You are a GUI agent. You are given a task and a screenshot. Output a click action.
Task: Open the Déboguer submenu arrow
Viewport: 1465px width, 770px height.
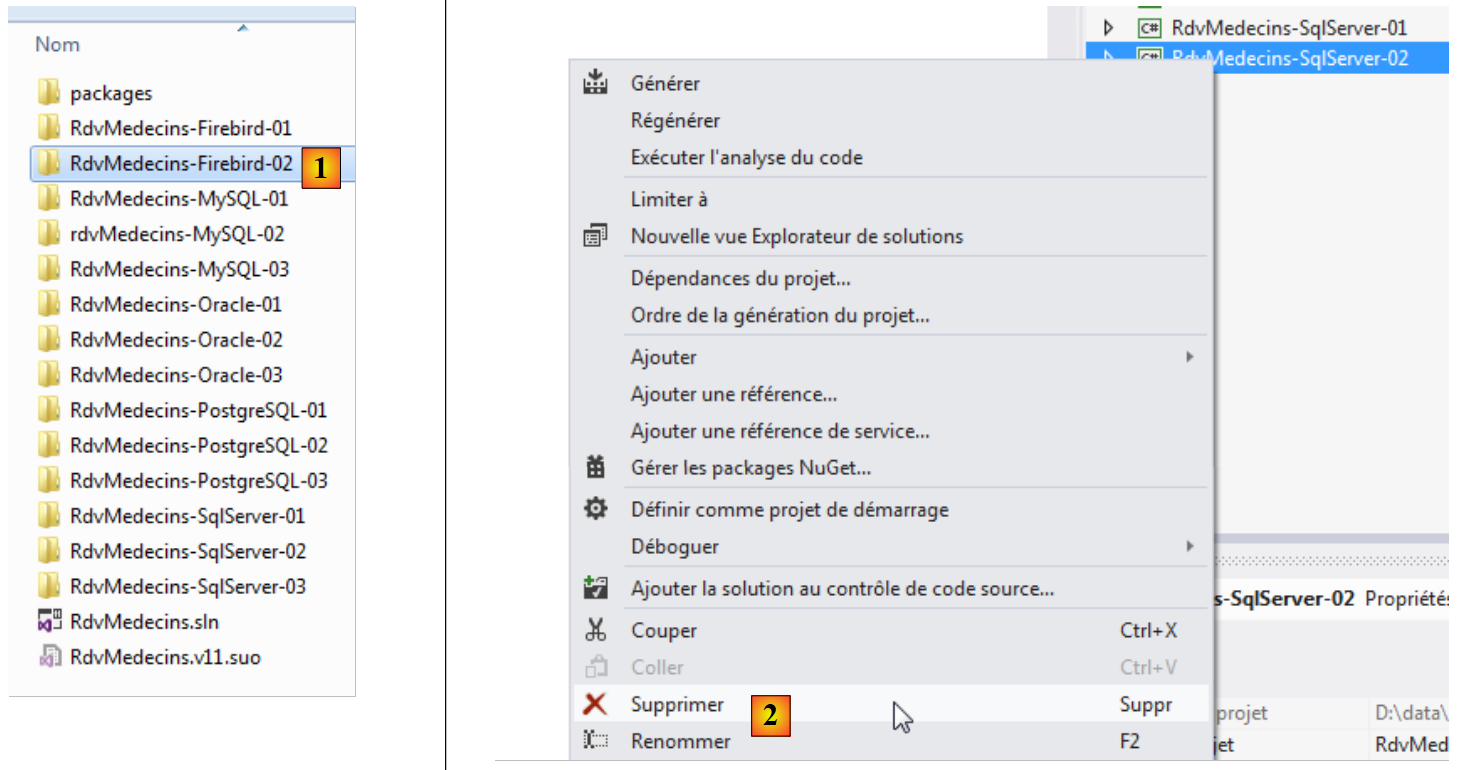tap(1190, 546)
